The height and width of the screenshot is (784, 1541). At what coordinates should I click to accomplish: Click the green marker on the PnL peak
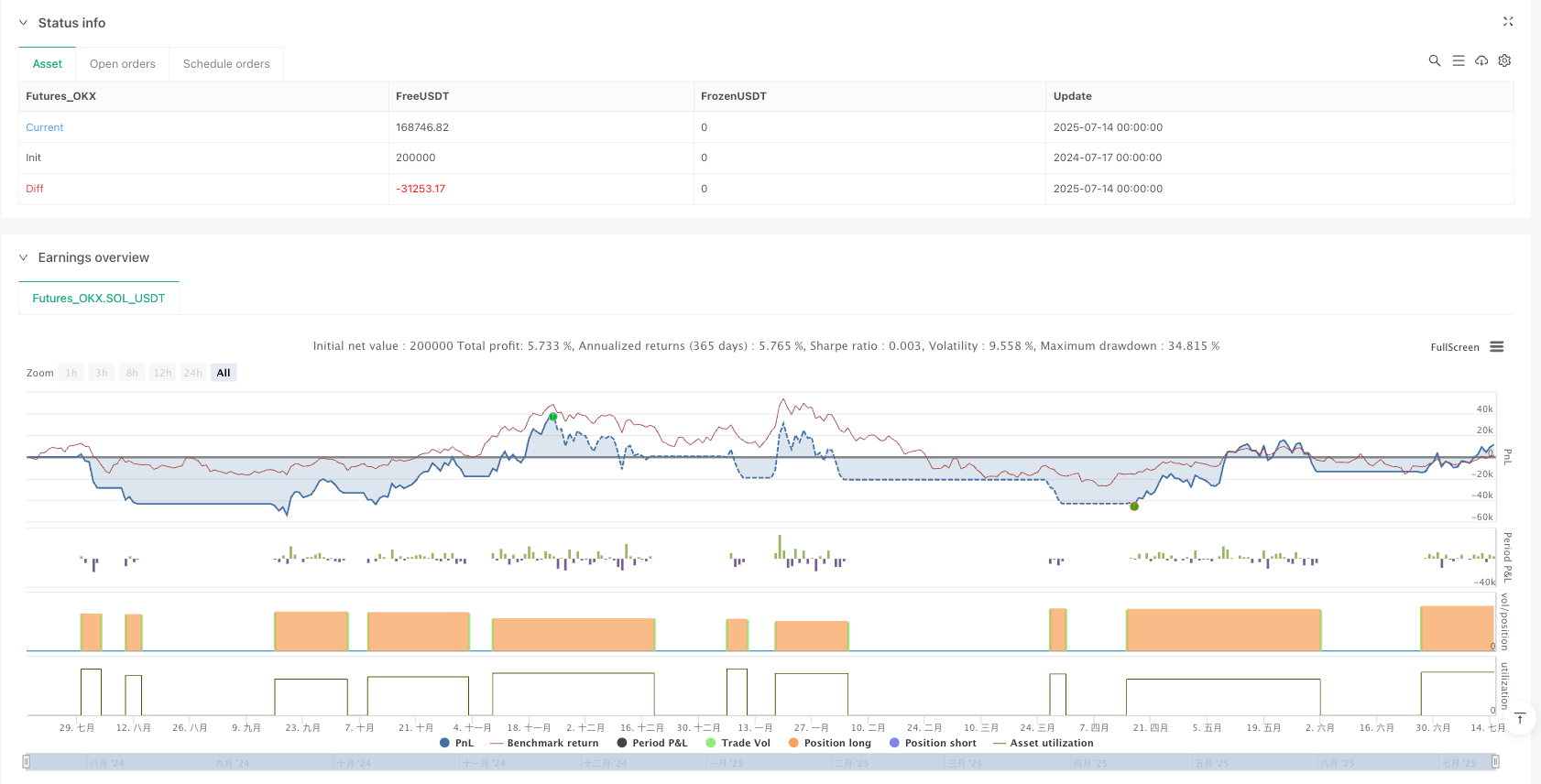point(552,417)
